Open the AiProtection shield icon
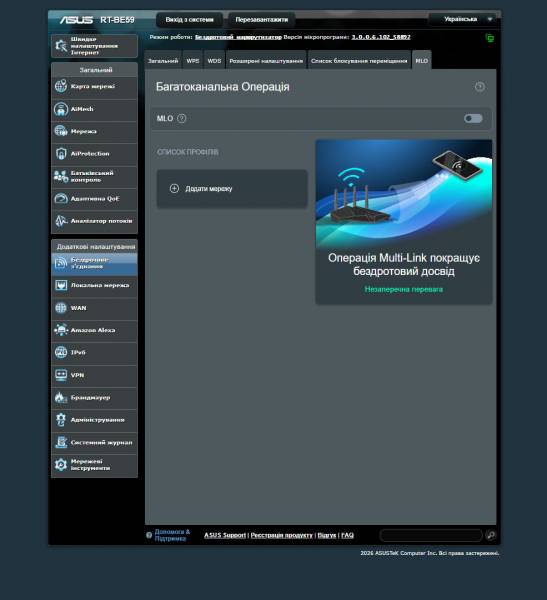 (x=61, y=153)
